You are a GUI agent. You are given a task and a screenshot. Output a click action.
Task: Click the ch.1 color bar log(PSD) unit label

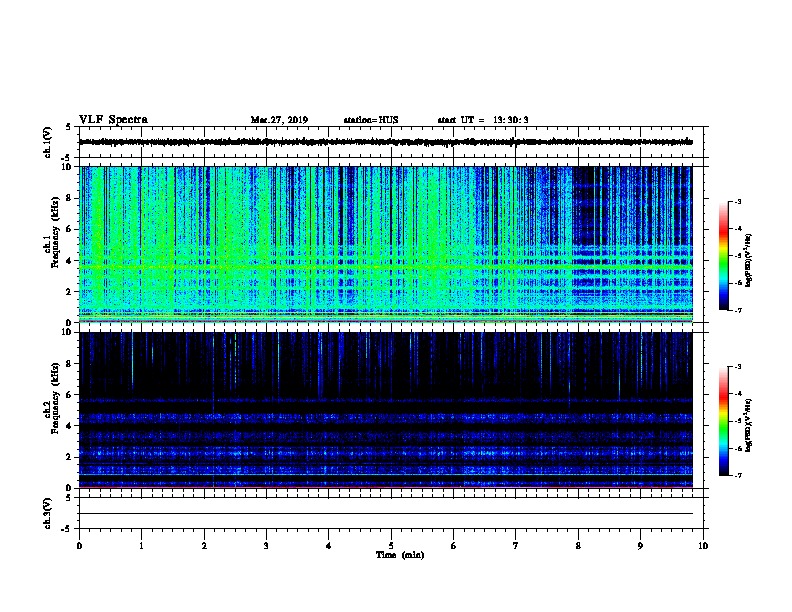coord(749,260)
